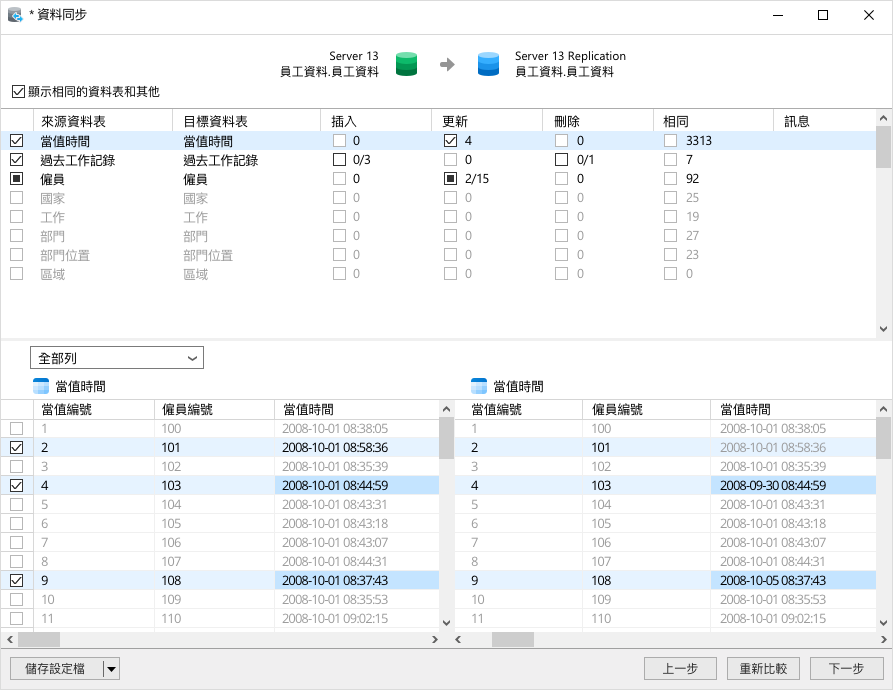Screen dimensions: 893x690
Task: Uncheck row 4 in the source data grid
Action: pos(17,486)
